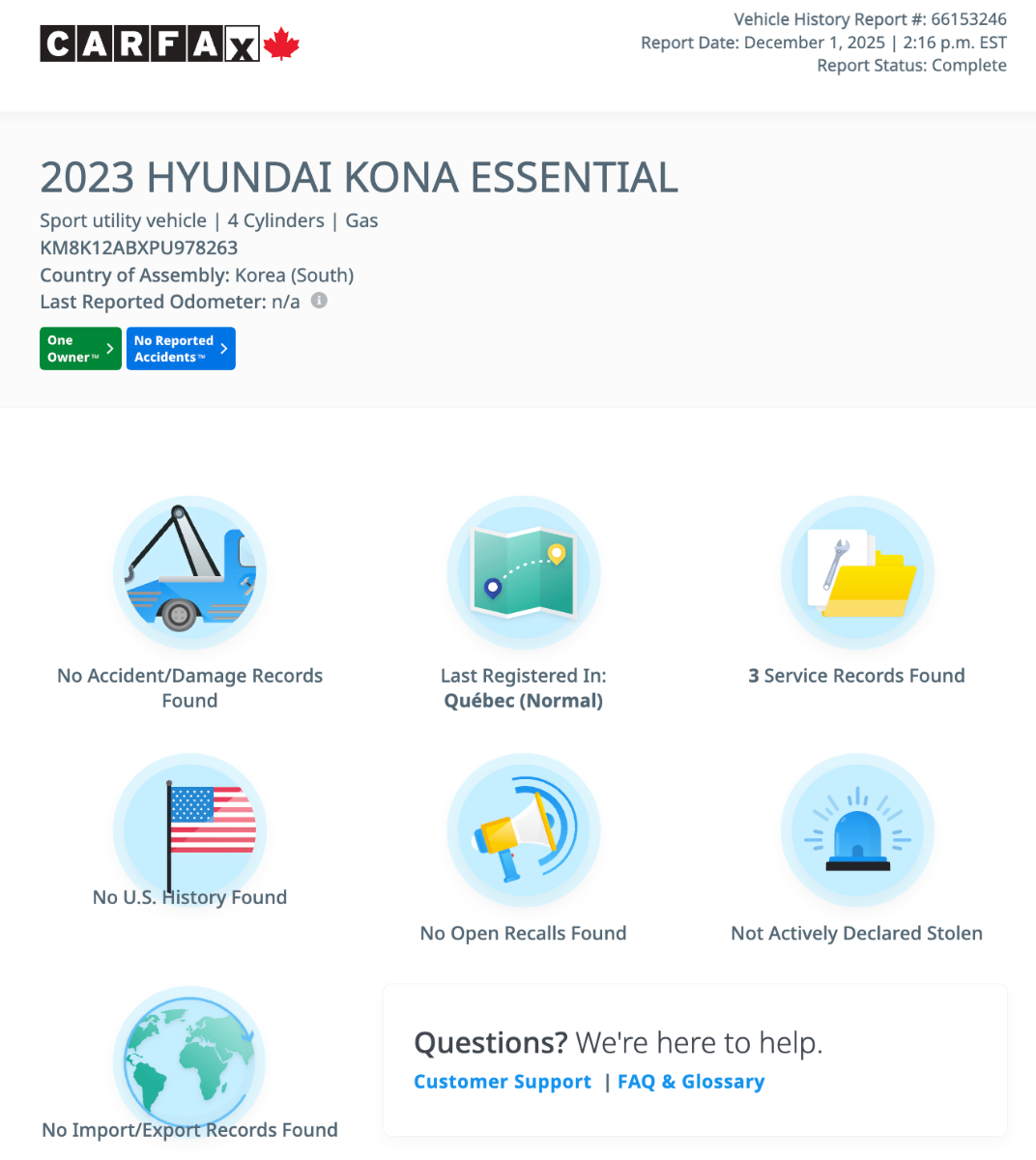The height and width of the screenshot is (1160, 1036).
Task: Click the tow truck accident records icon
Action: 189,572
